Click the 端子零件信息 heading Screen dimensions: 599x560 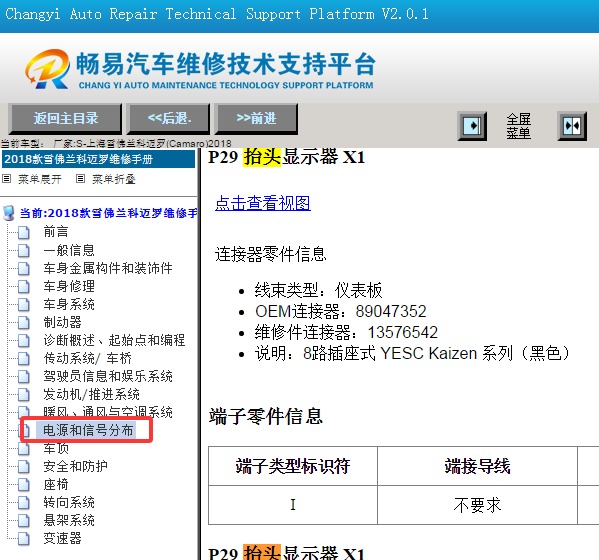(x=266, y=416)
